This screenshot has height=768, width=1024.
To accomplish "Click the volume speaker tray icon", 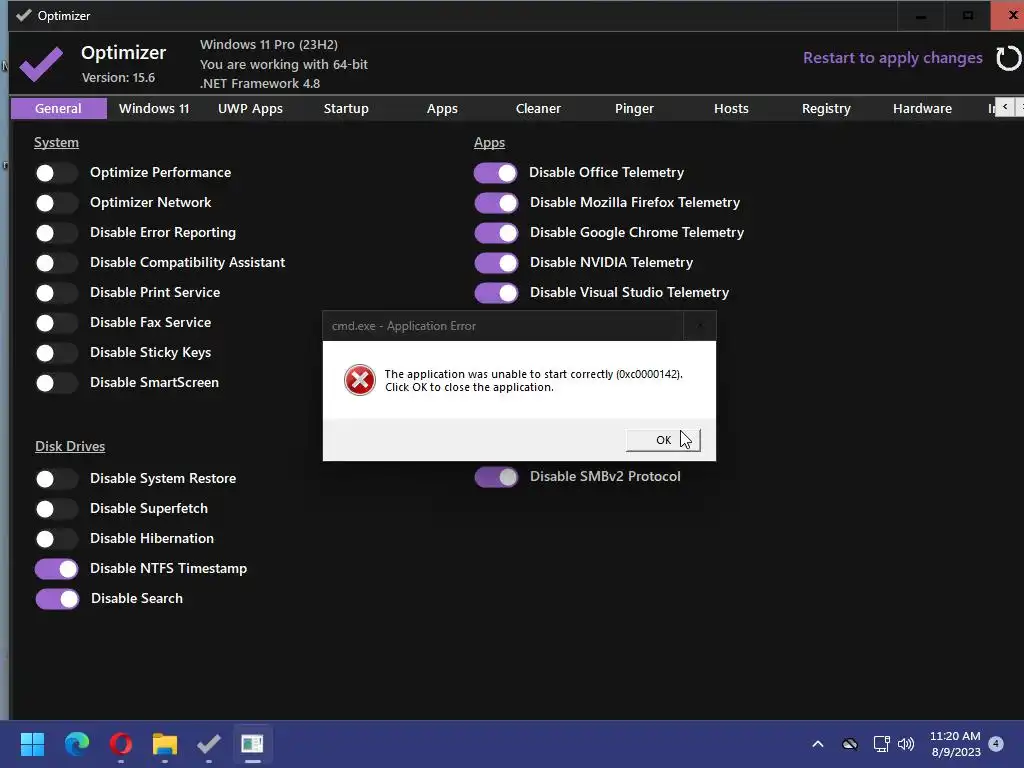I will click(906, 744).
